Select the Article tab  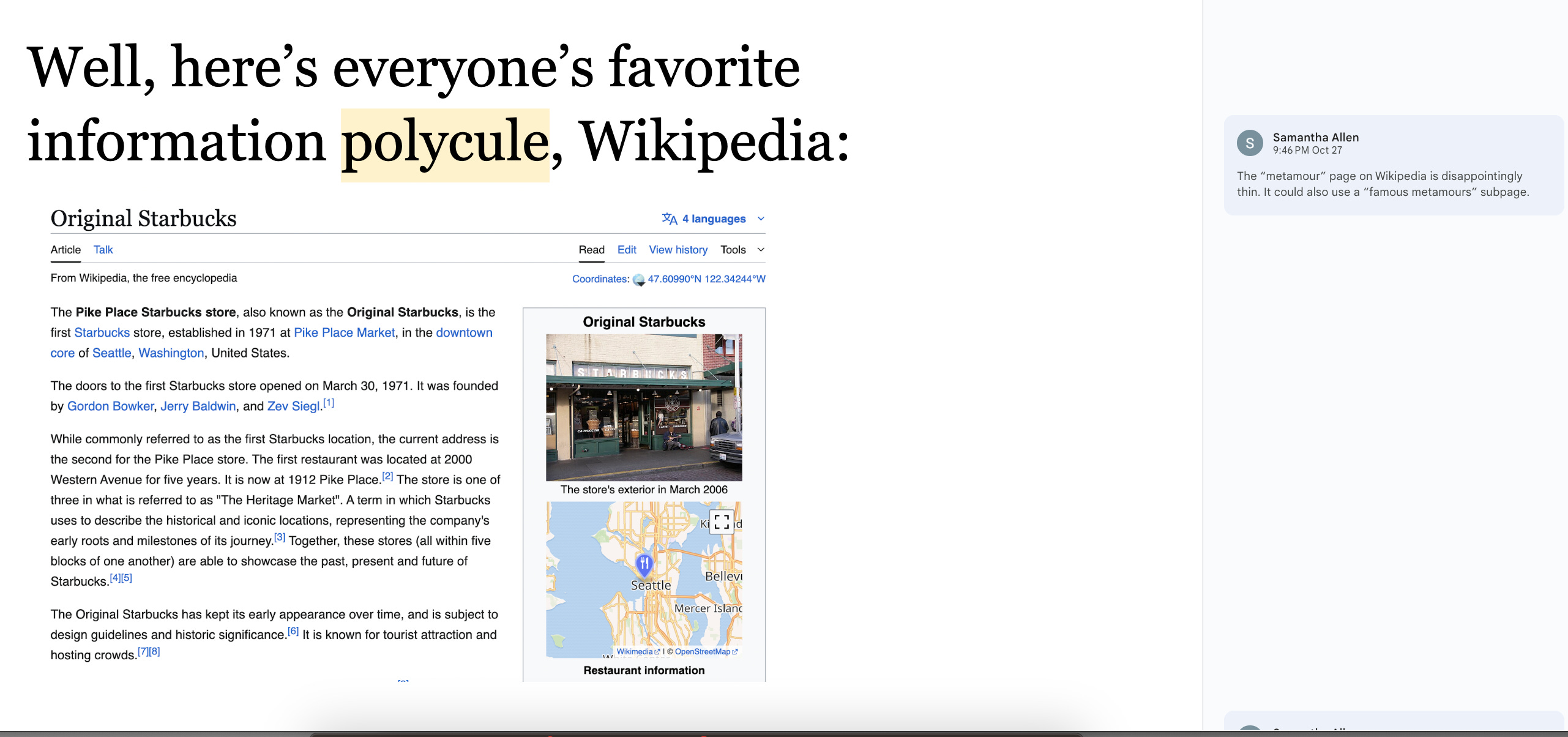65,250
